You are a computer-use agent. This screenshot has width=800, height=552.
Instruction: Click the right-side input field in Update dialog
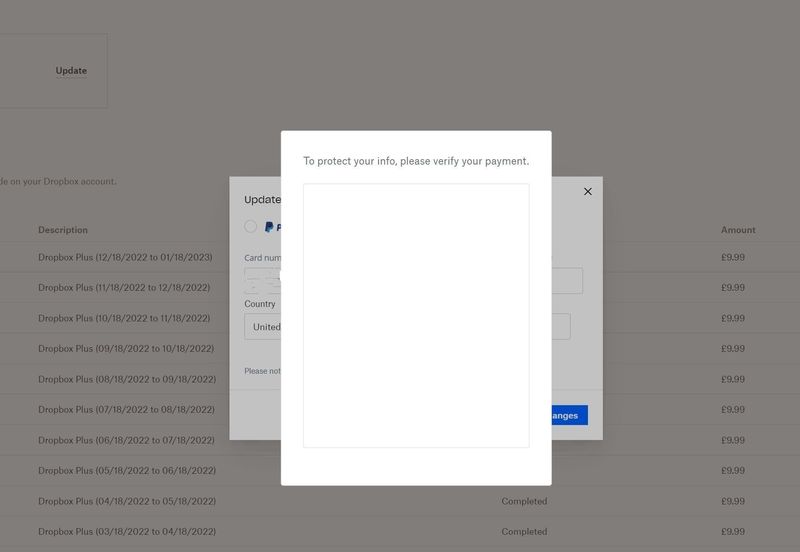click(x=567, y=281)
